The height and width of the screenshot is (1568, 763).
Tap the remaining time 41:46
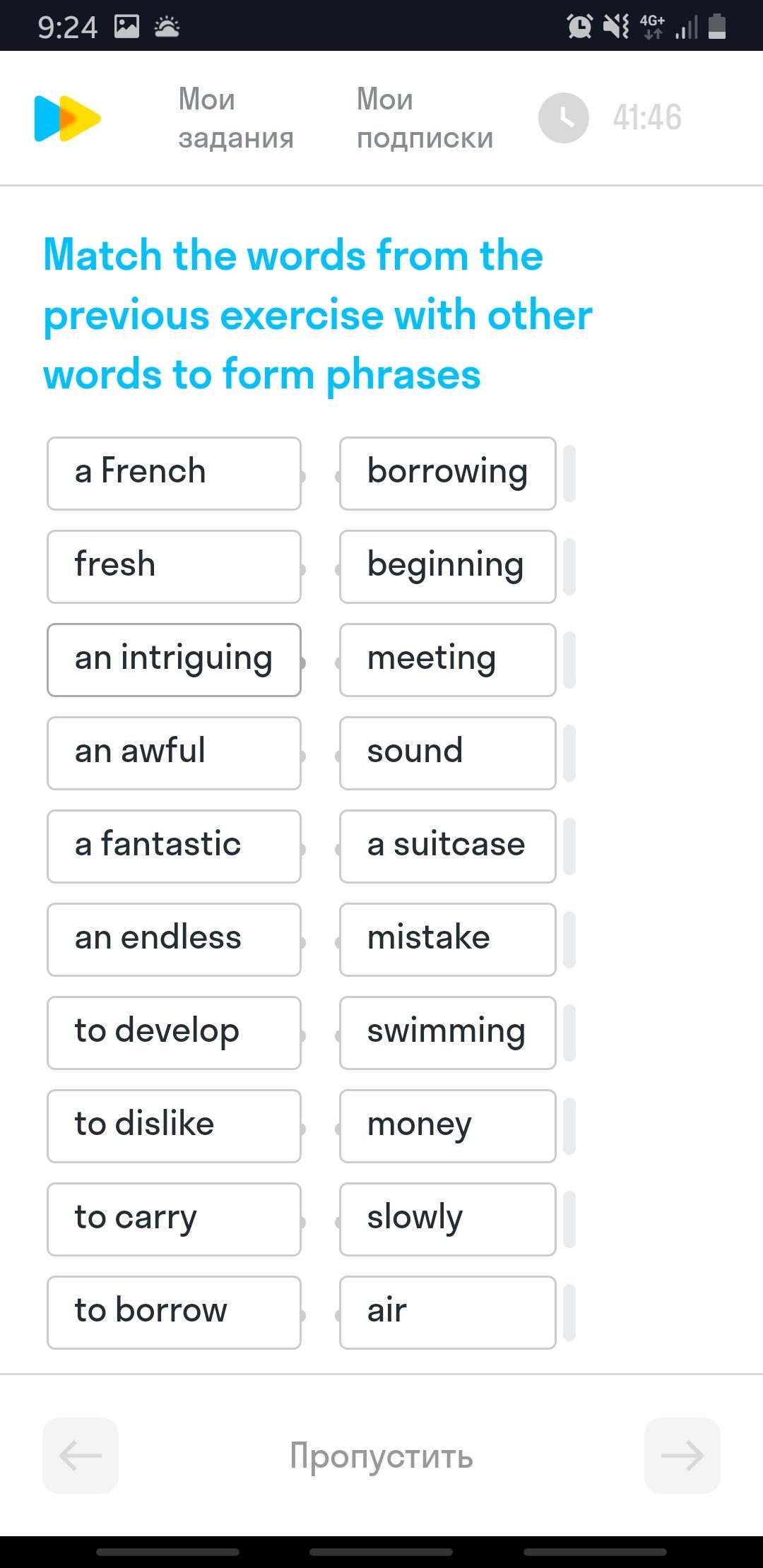646,118
